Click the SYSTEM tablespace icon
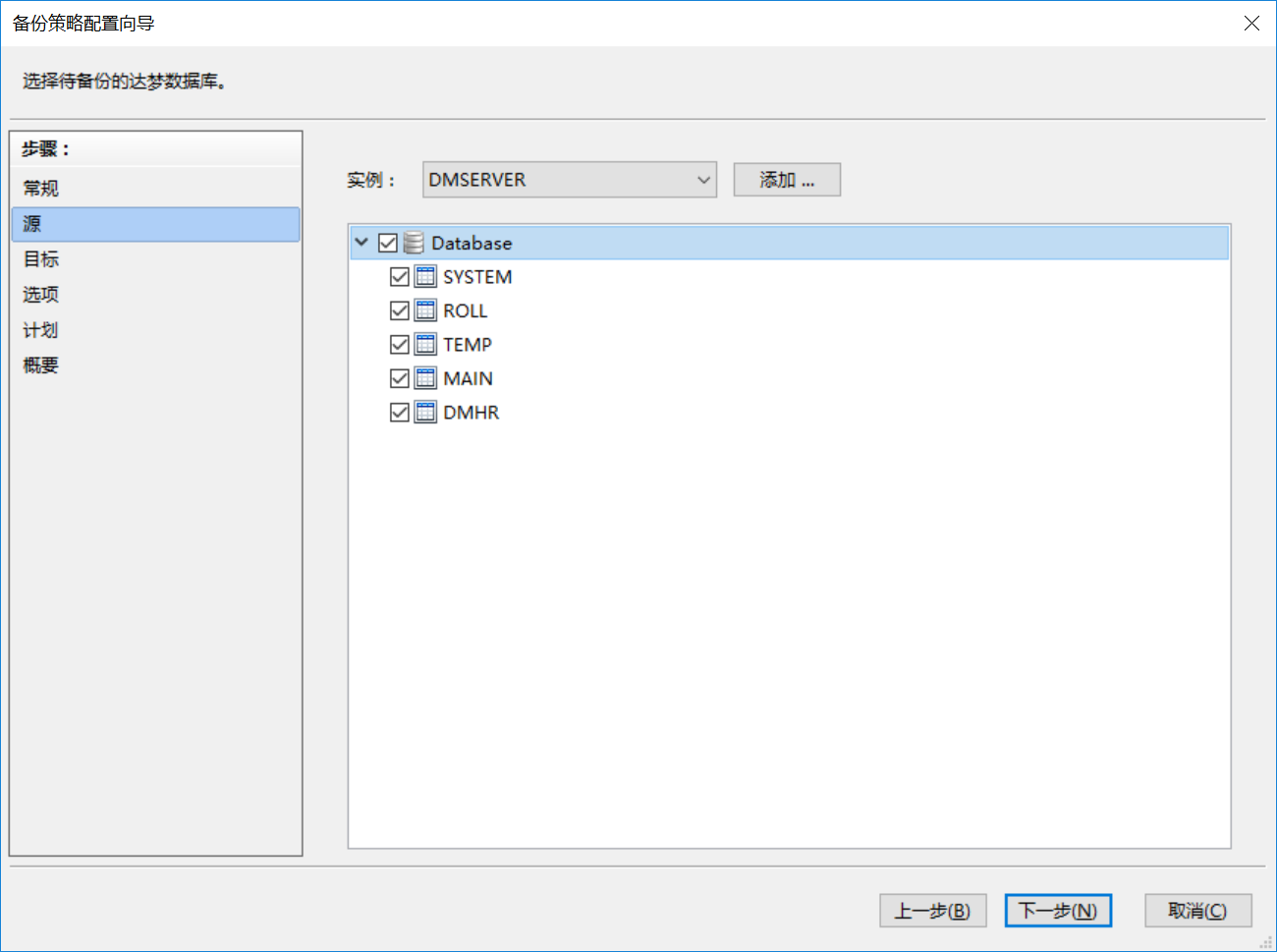This screenshot has width=1277, height=952. point(425,277)
